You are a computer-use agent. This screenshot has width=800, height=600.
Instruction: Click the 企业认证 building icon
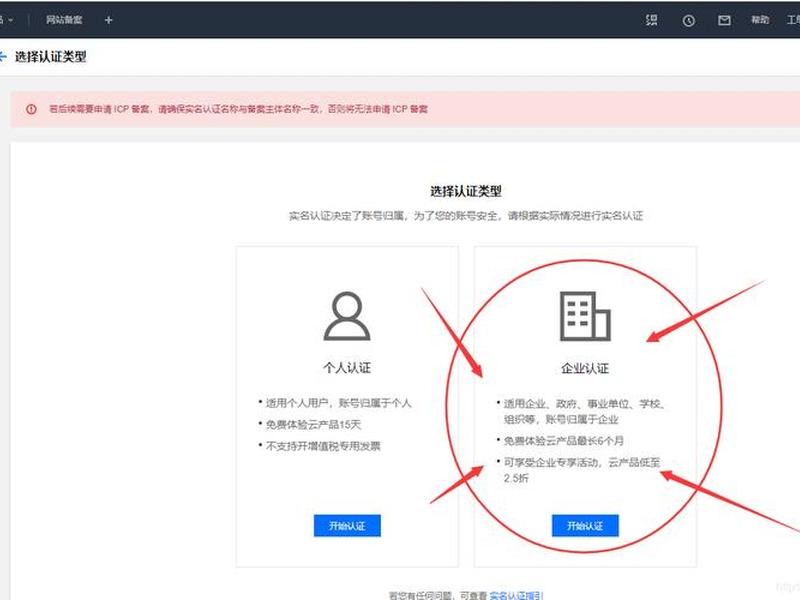(x=585, y=316)
